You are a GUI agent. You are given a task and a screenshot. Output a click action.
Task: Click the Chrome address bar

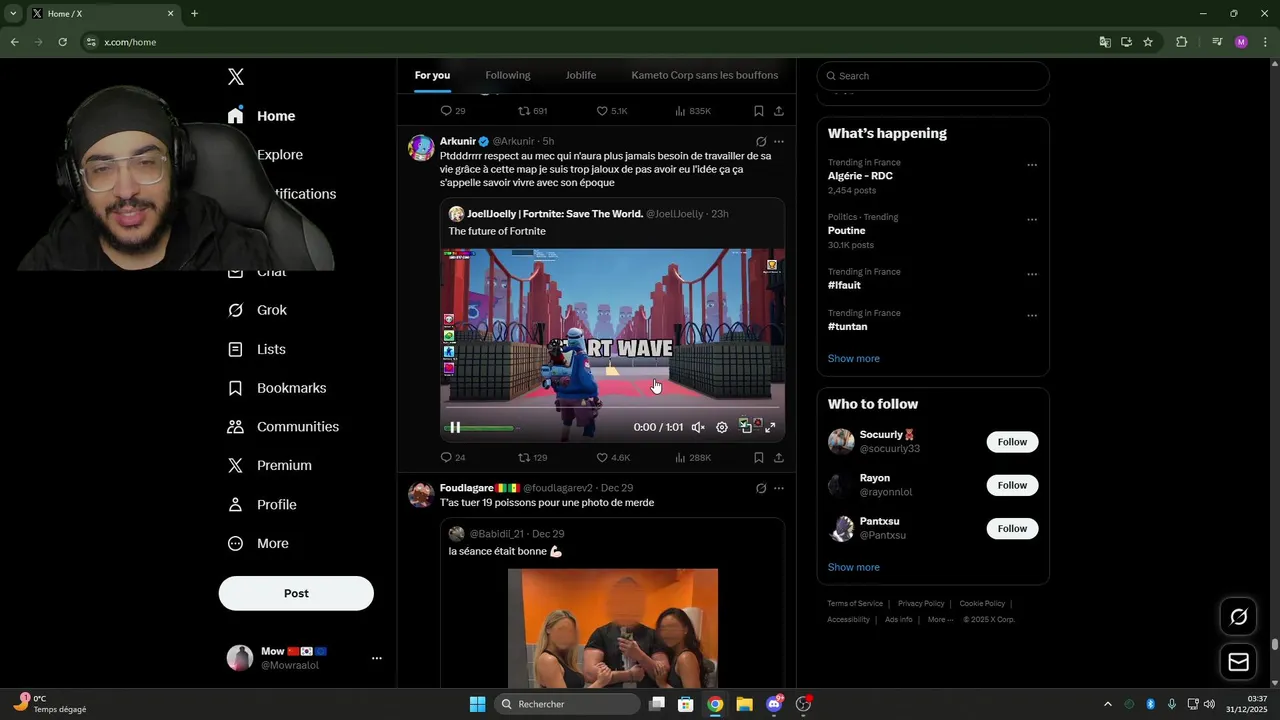[x=587, y=42]
